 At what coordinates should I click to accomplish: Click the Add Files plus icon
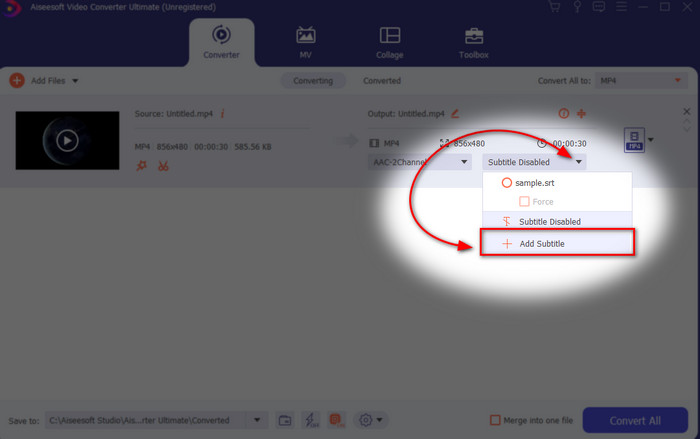point(17,81)
